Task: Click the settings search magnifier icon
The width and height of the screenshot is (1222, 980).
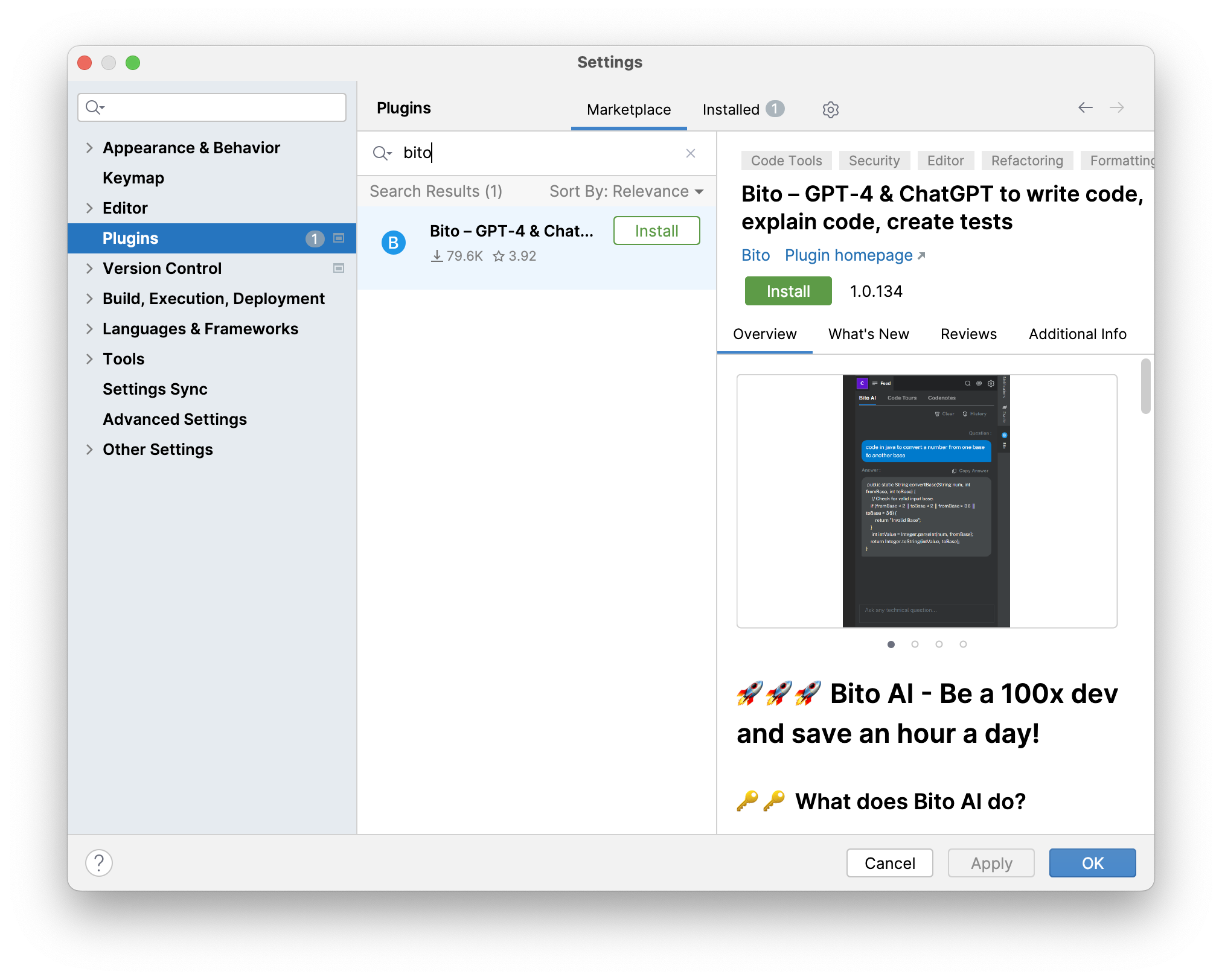Action: point(95,107)
